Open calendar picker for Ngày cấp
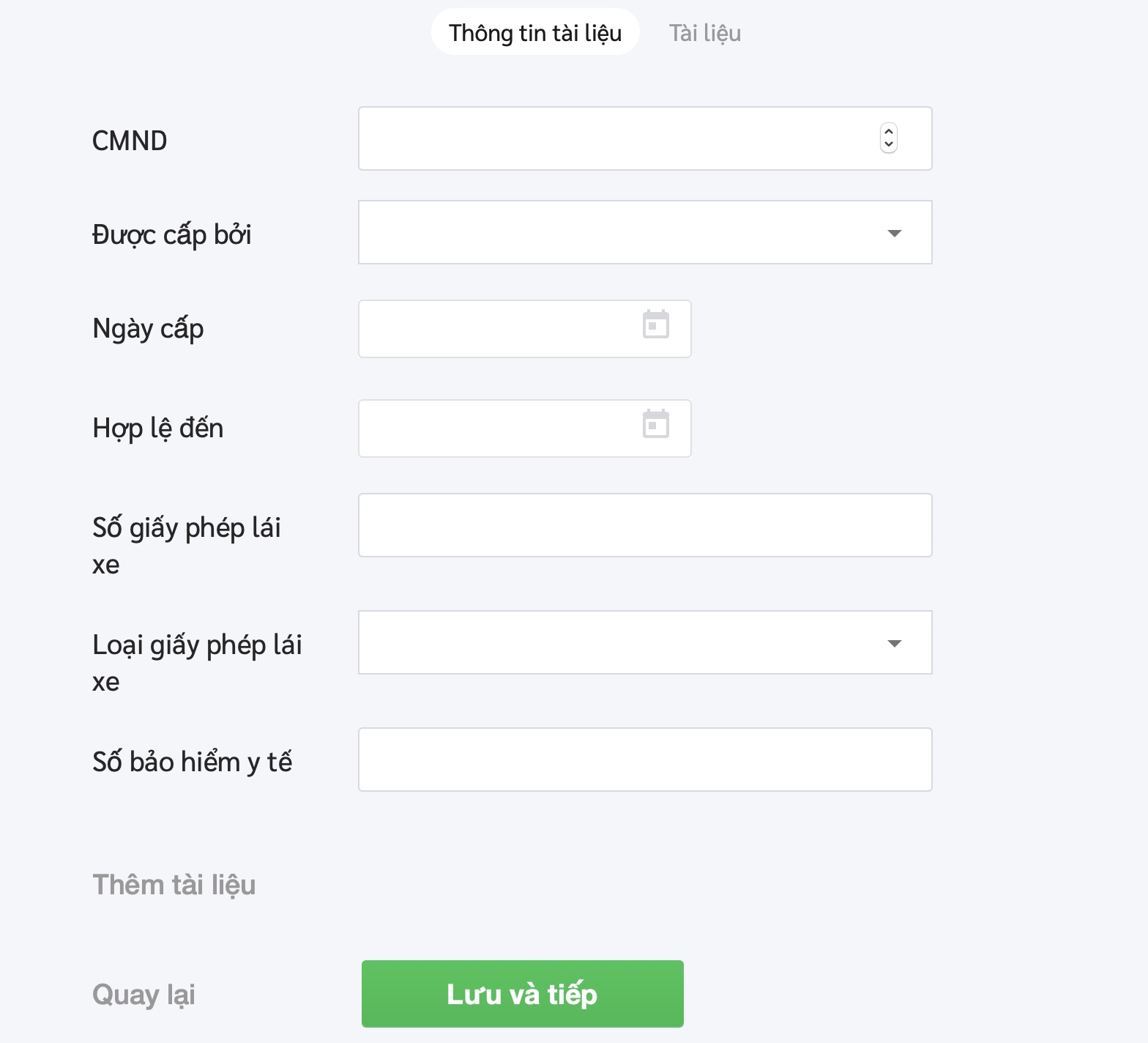Image resolution: width=1148 pixels, height=1043 pixels. [x=655, y=325]
